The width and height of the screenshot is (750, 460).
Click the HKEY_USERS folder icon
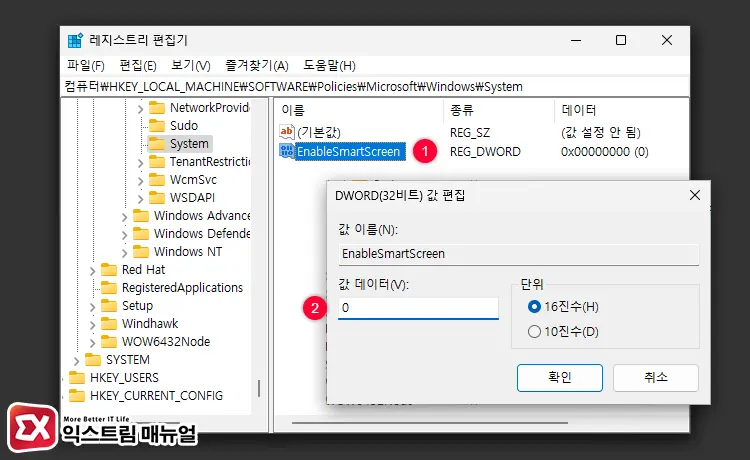pyautogui.click(x=77, y=378)
